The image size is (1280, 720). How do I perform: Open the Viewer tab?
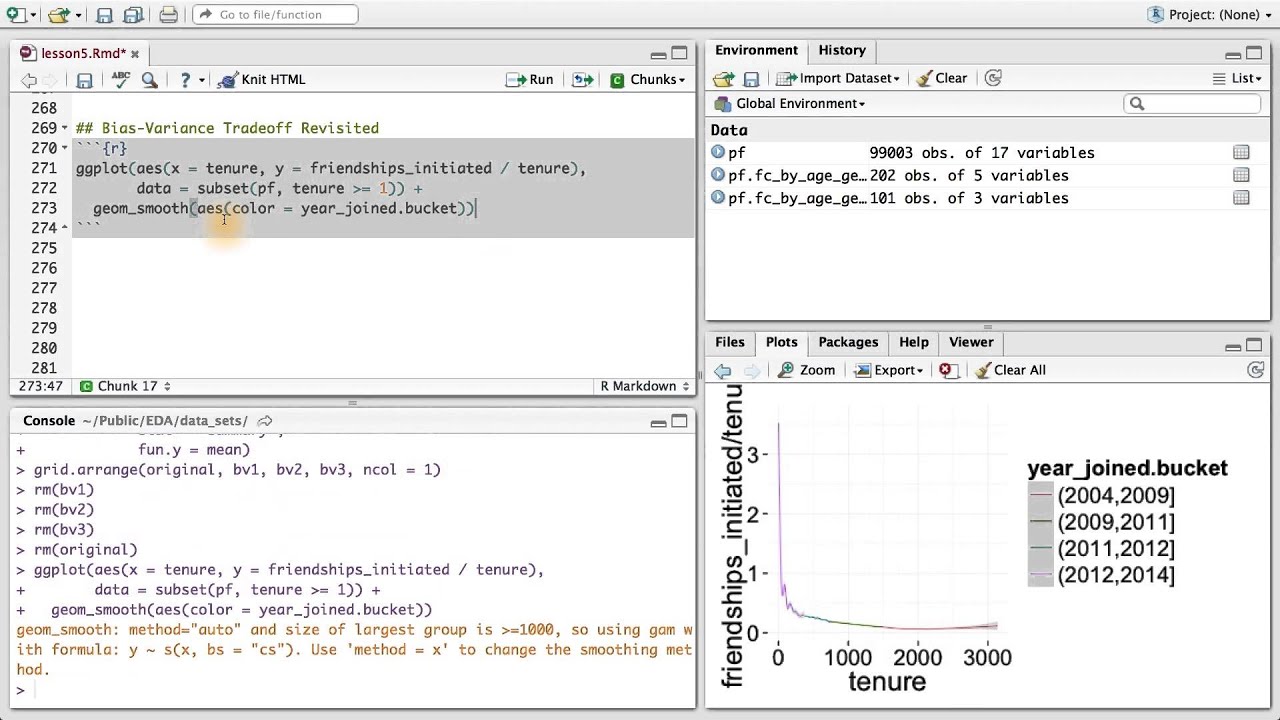click(971, 342)
